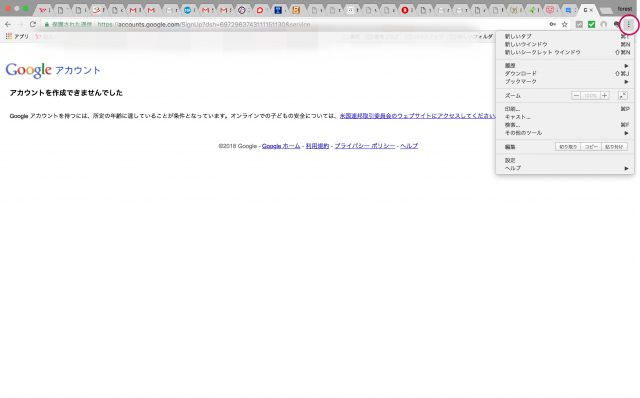Open the アプリ apps grid shortcut
The height and width of the screenshot is (398, 640).
[17, 36]
